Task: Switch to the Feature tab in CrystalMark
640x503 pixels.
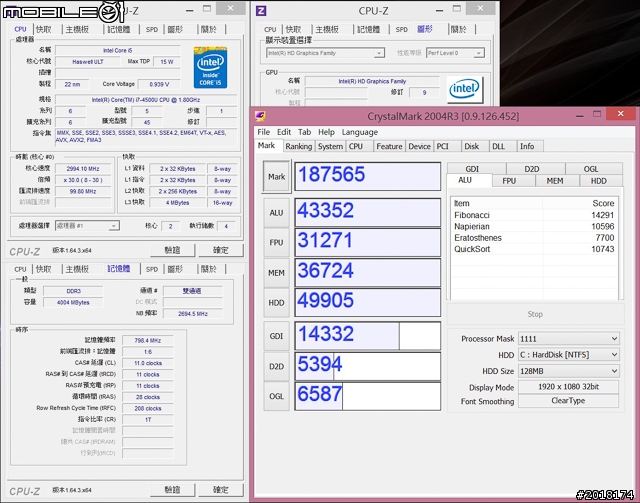Action: (389, 146)
